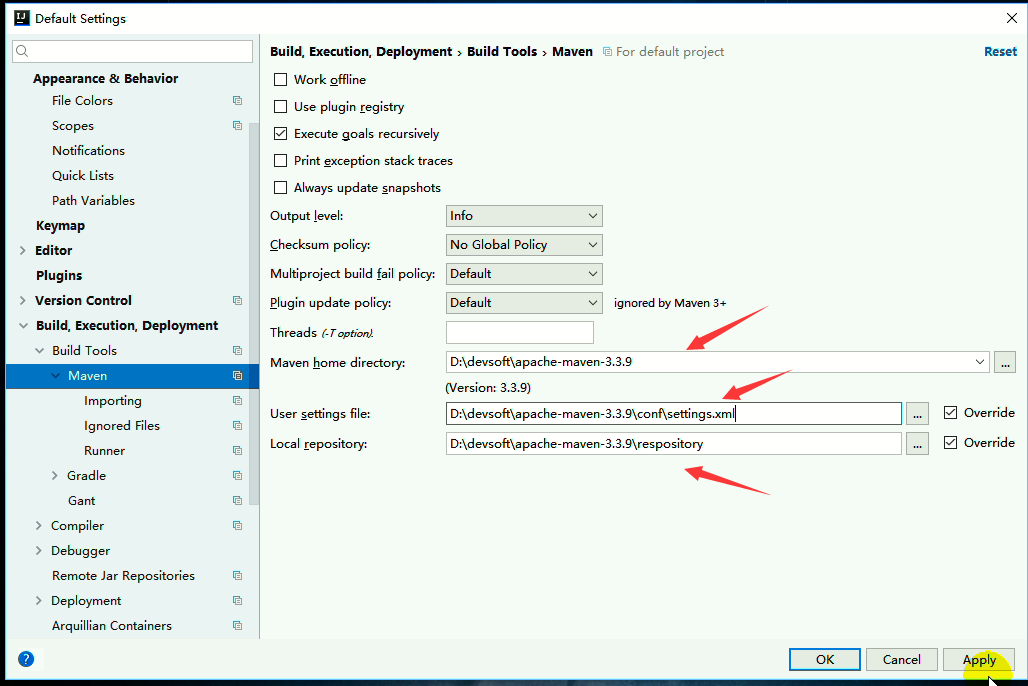Click the settings tree vertical scrollbar
Viewport: 1028px width, 686px height.
254,313
